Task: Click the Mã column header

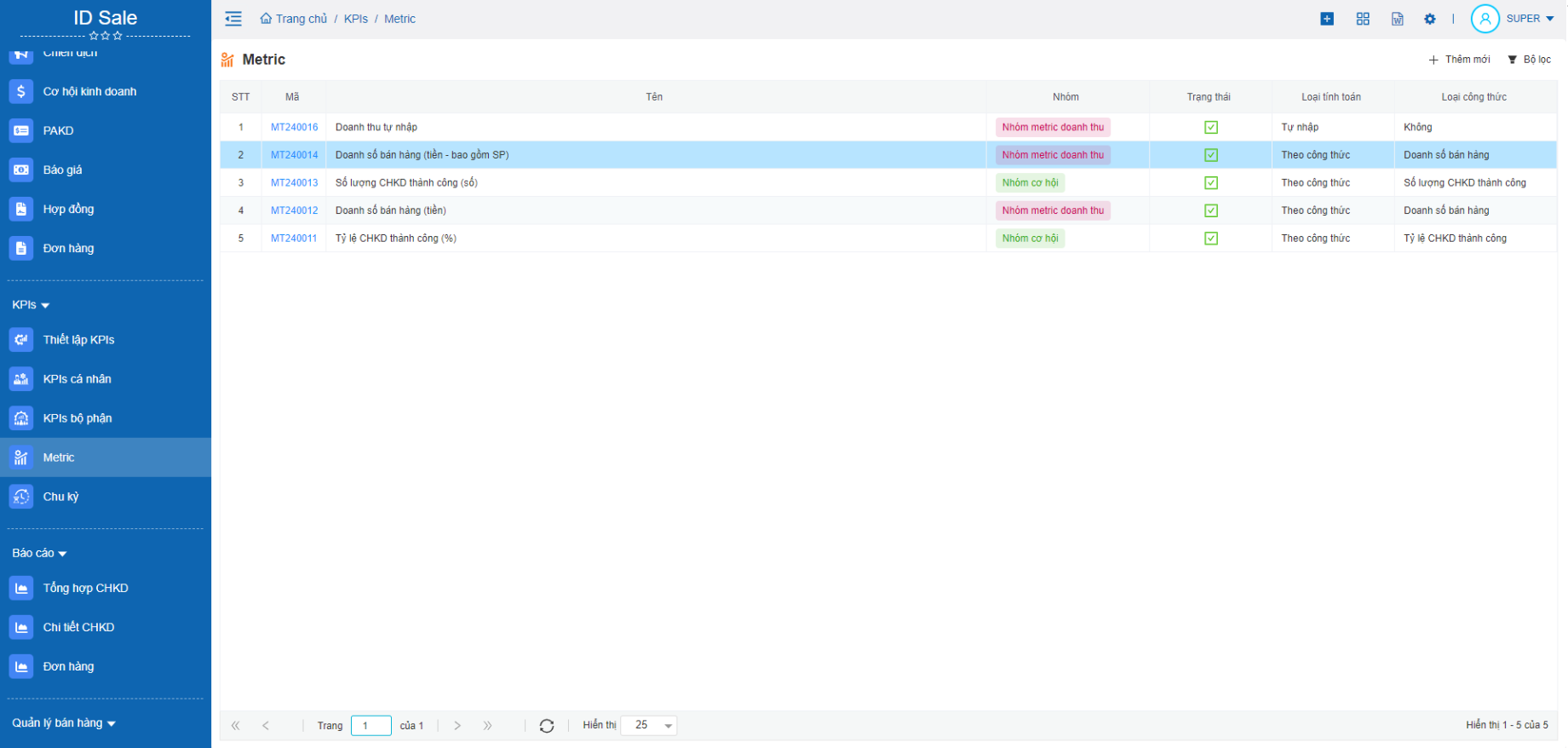Action: (x=292, y=97)
